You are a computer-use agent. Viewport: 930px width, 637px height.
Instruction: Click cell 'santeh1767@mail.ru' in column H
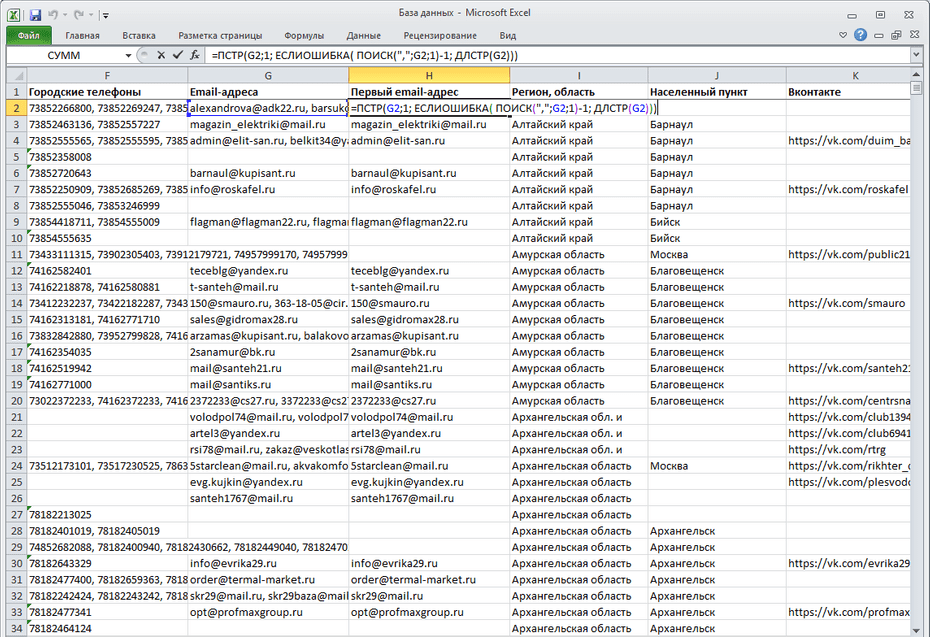click(429, 498)
